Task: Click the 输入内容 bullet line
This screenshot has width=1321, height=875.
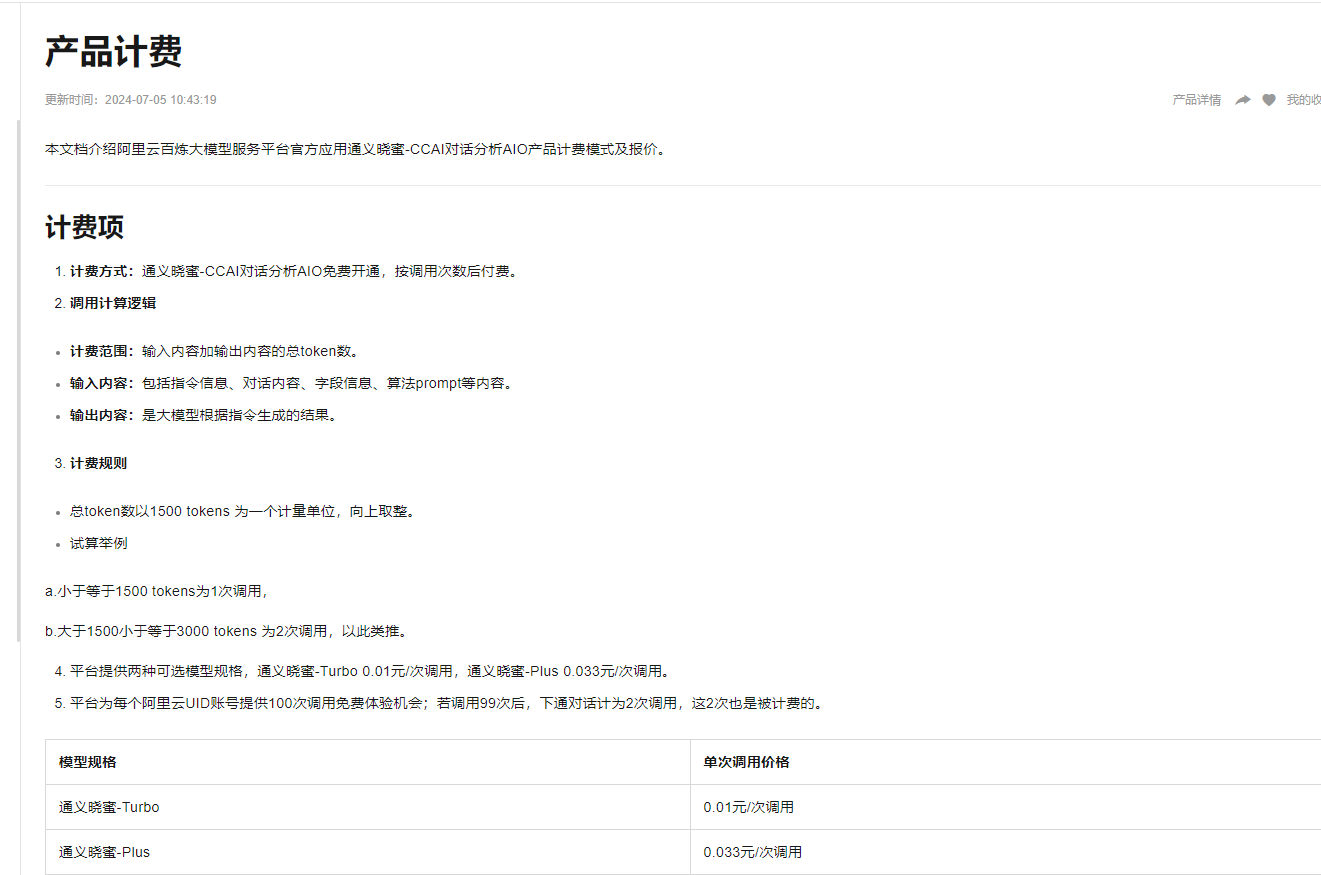Action: click(291, 383)
